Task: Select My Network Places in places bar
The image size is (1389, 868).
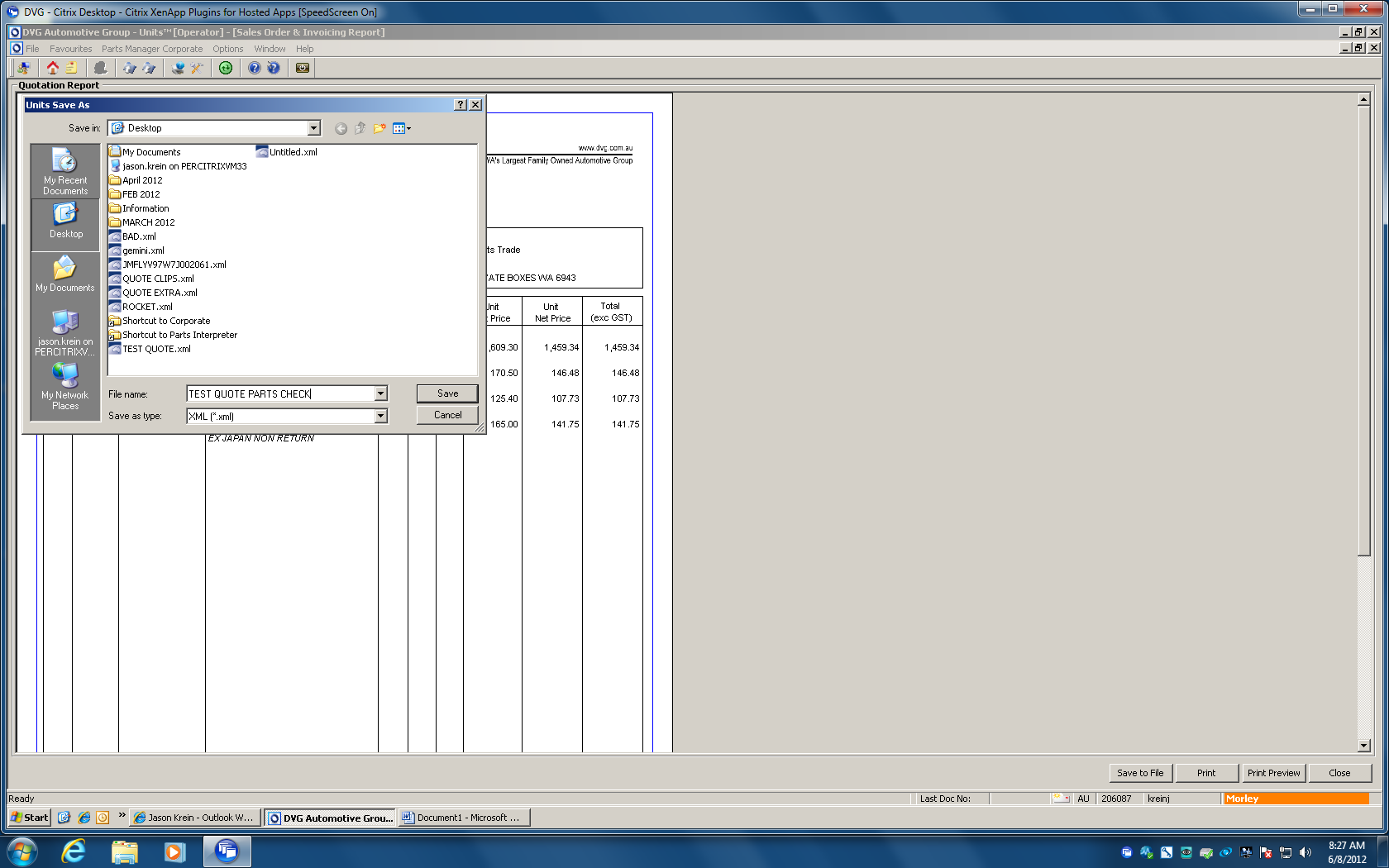Action: click(x=65, y=387)
